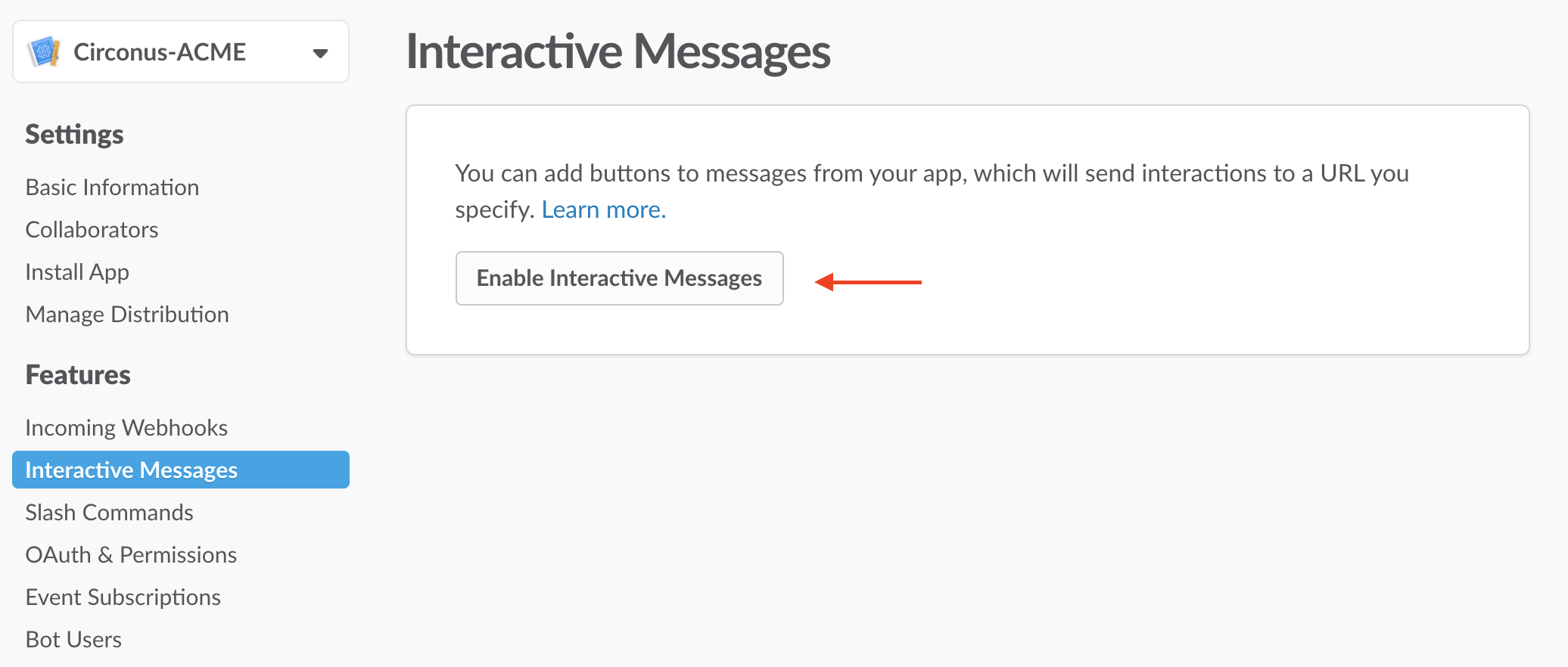Image resolution: width=1568 pixels, height=667 pixels.
Task: Enable Interactive Messages for the app
Action: point(618,278)
